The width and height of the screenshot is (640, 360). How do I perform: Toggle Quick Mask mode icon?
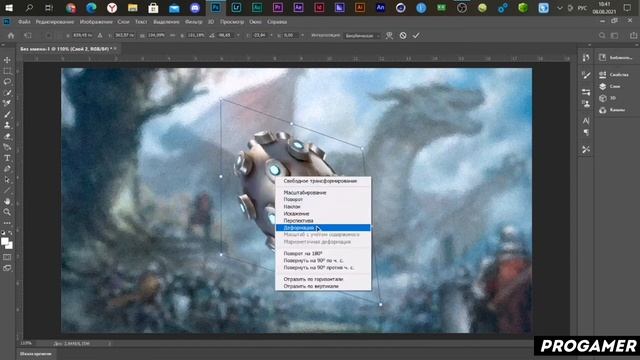(7, 257)
